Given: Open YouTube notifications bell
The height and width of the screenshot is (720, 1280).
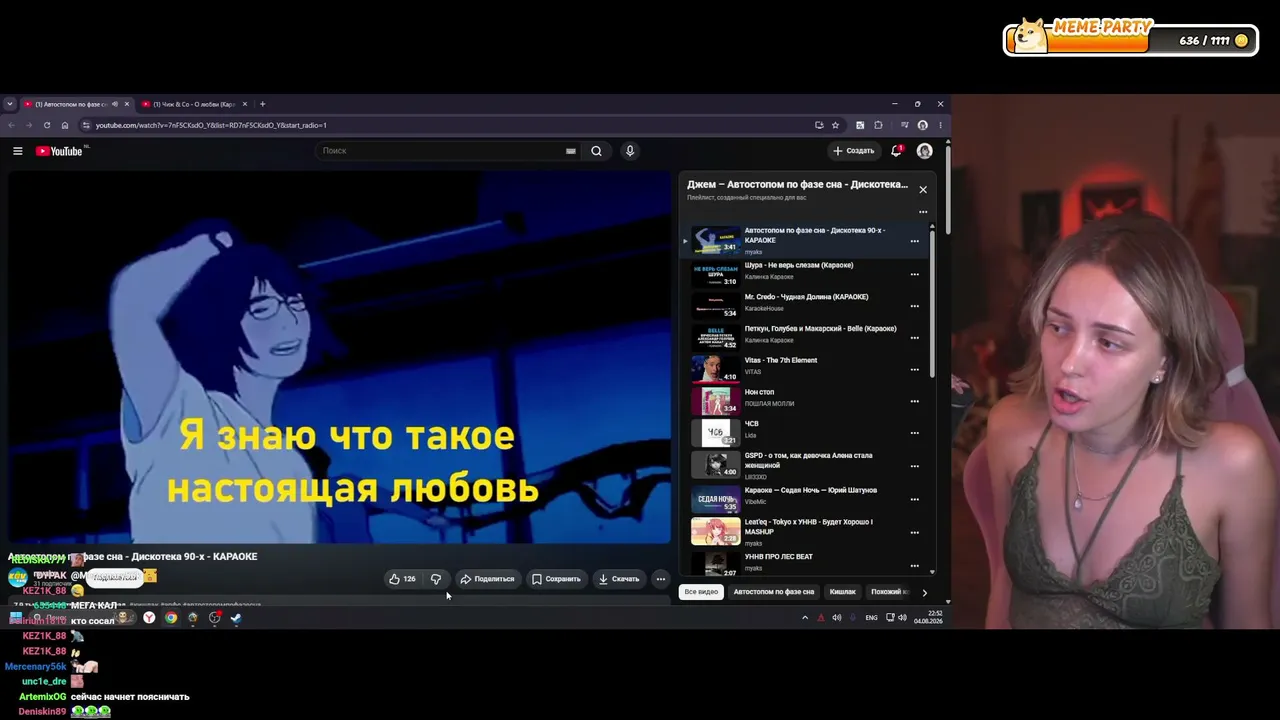Looking at the screenshot, I should 896,151.
